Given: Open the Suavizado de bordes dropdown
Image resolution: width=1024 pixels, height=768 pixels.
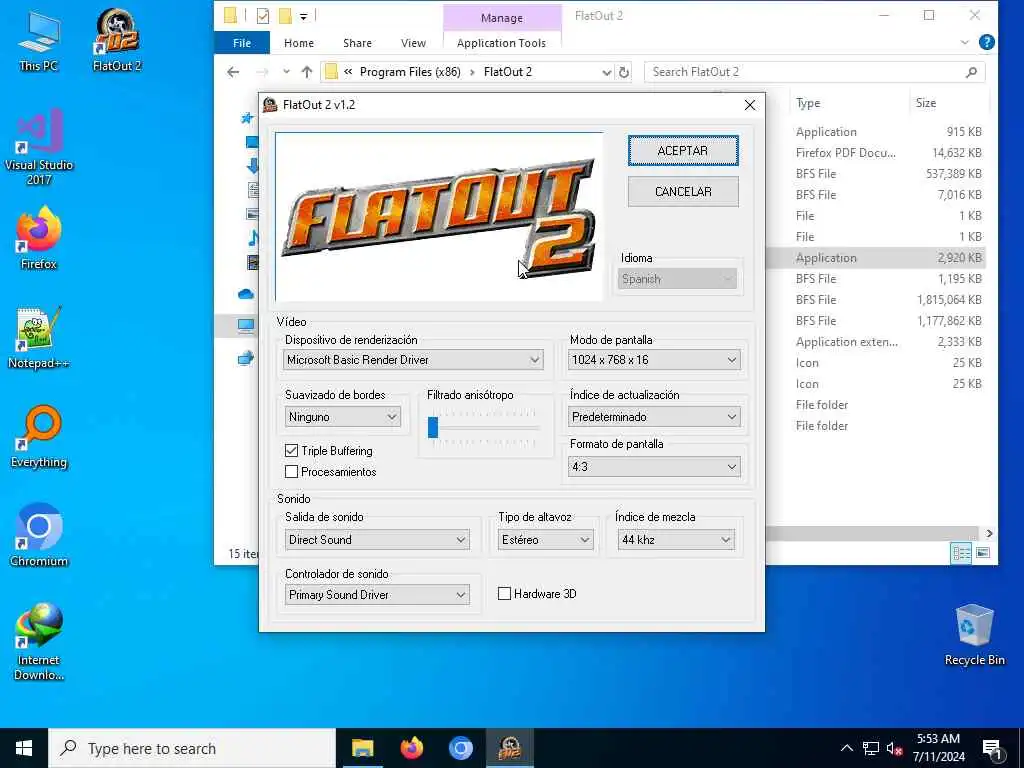Looking at the screenshot, I should coord(343,417).
